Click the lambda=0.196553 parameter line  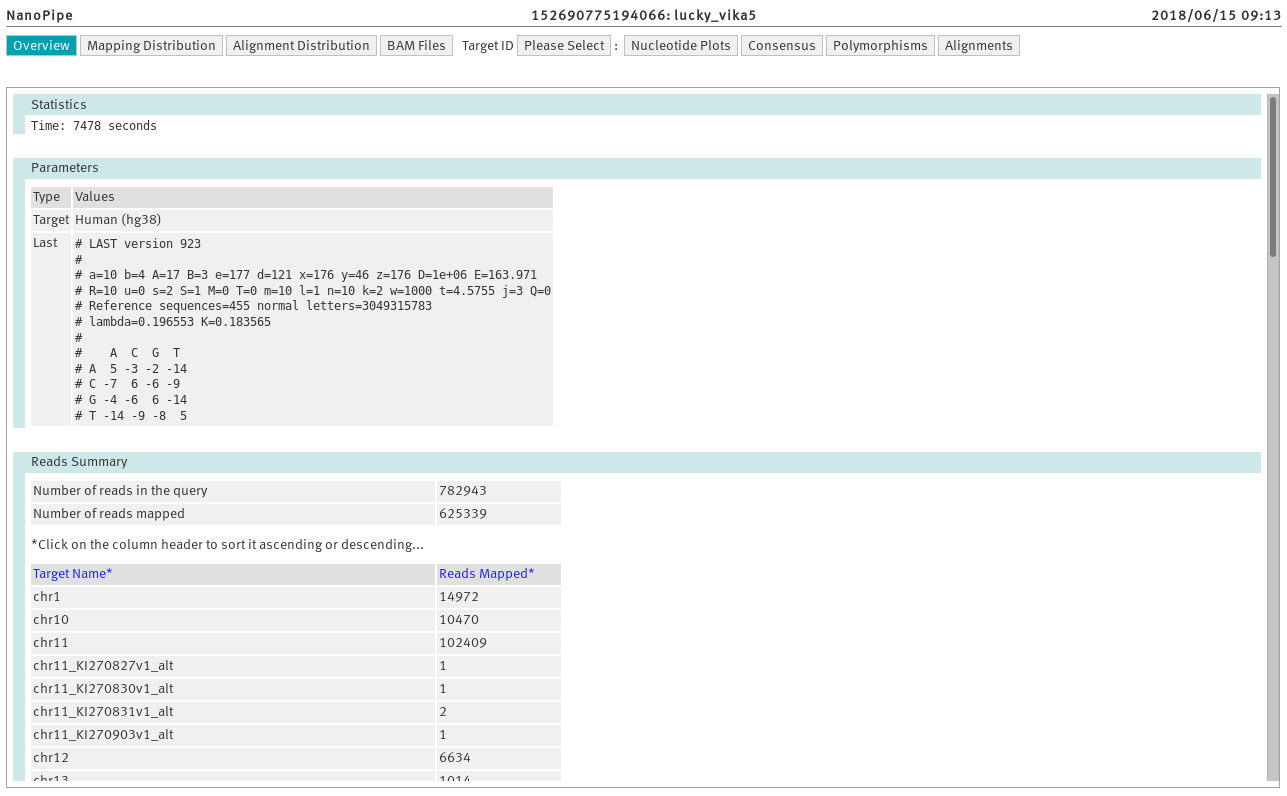pos(173,322)
